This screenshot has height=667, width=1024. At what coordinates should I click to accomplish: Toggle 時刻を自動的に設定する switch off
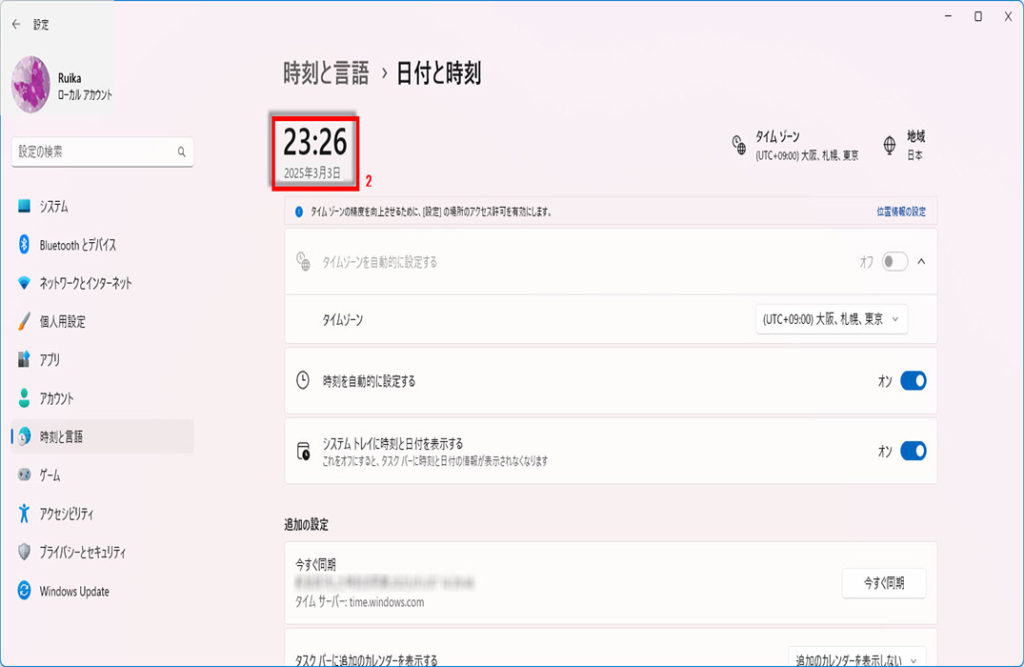click(x=913, y=381)
